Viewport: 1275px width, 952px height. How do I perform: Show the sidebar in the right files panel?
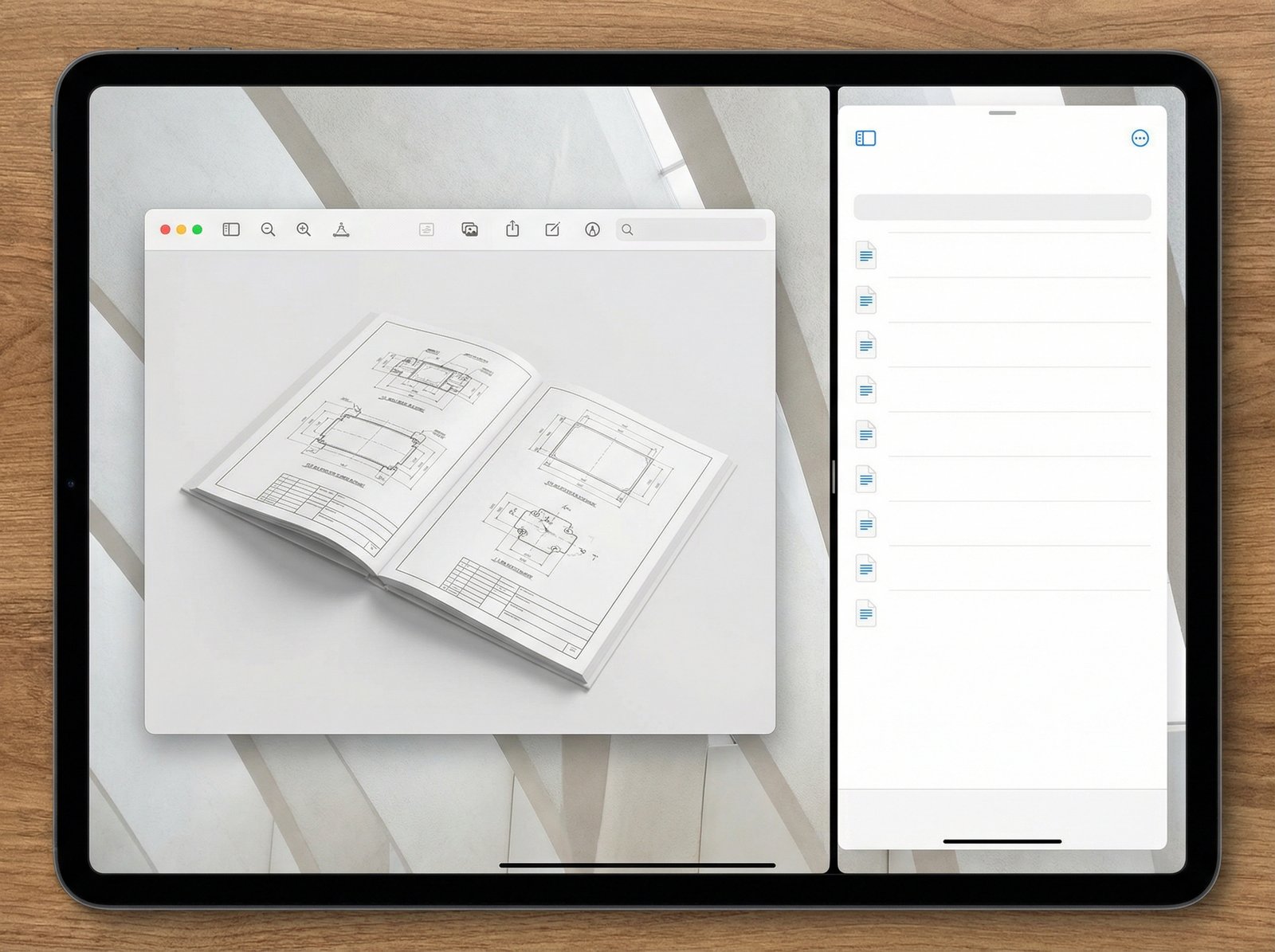click(864, 139)
